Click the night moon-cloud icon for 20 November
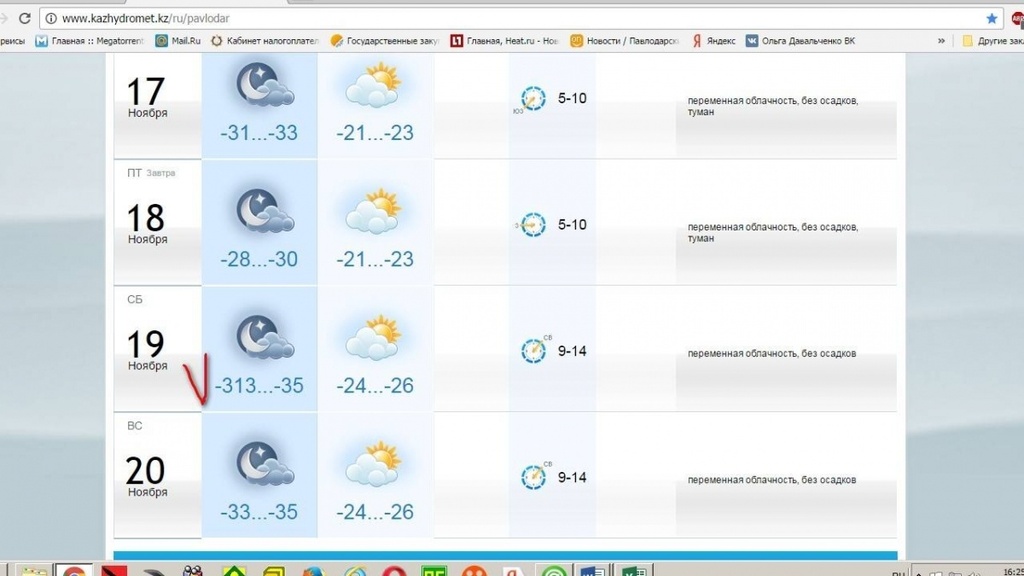 pyautogui.click(x=263, y=465)
